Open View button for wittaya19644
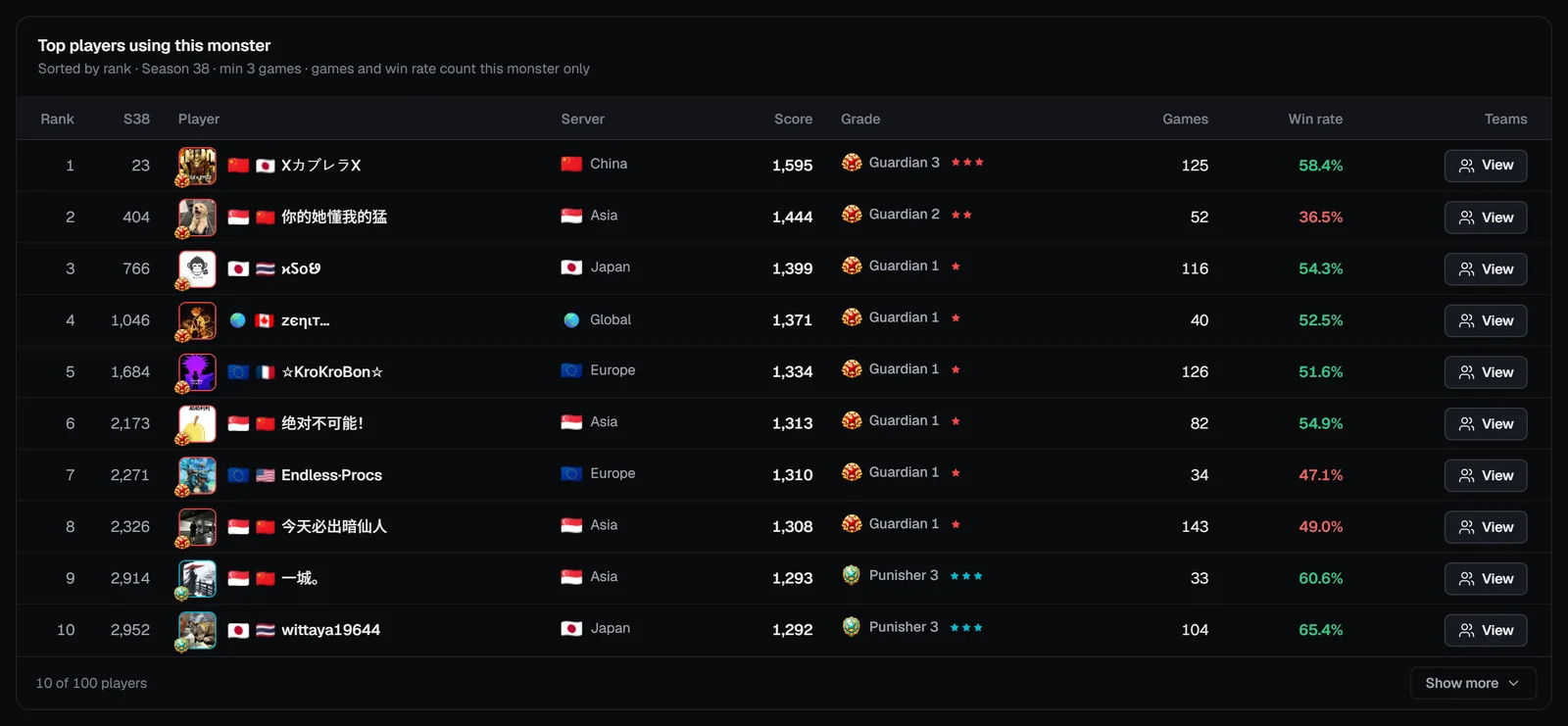Screen dimensions: 1568x726 (x=1486, y=630)
